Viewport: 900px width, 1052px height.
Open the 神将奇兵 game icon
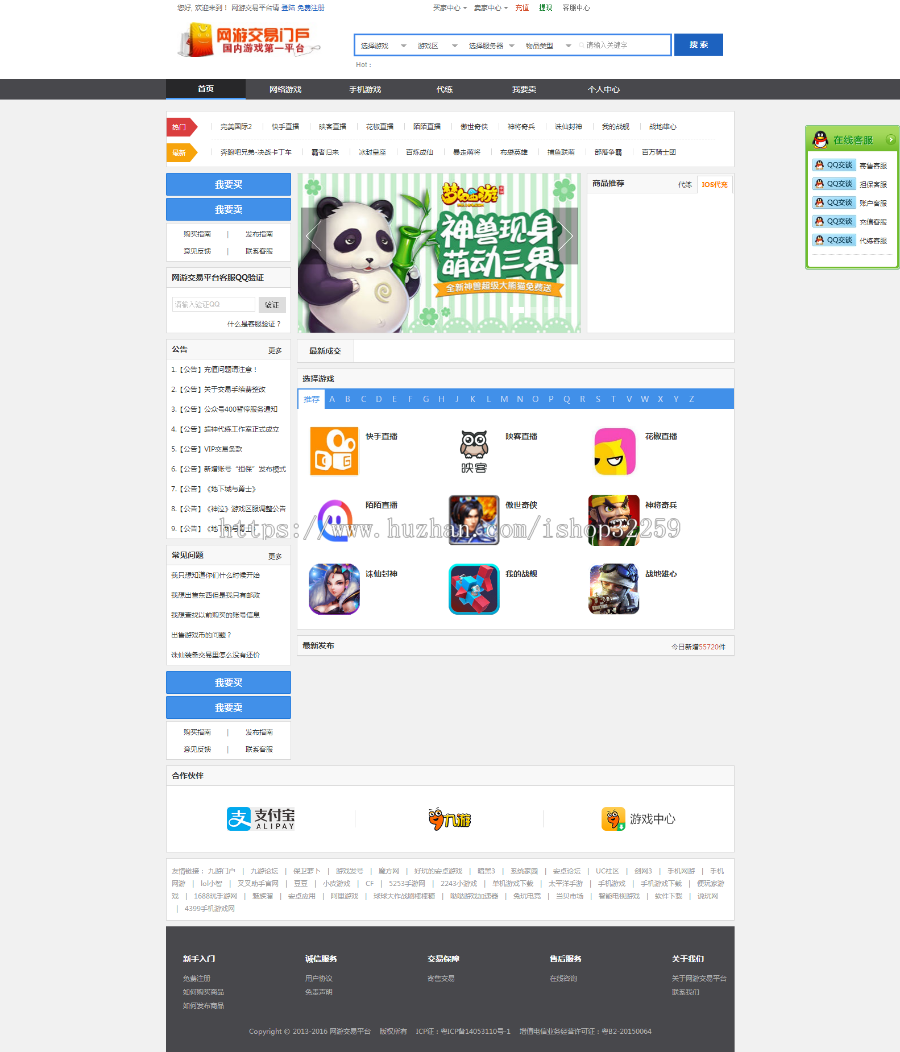point(614,520)
